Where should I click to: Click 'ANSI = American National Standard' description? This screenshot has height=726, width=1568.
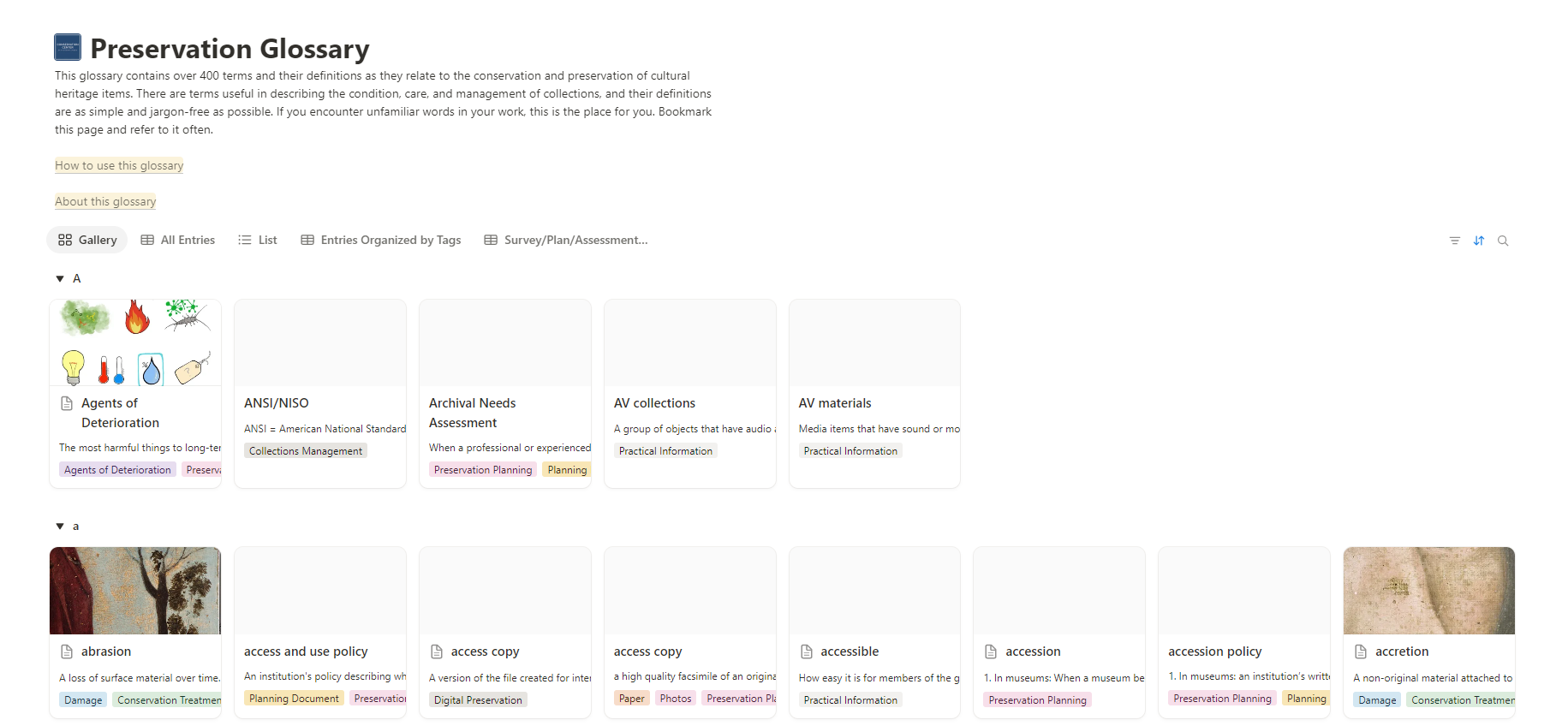click(325, 429)
